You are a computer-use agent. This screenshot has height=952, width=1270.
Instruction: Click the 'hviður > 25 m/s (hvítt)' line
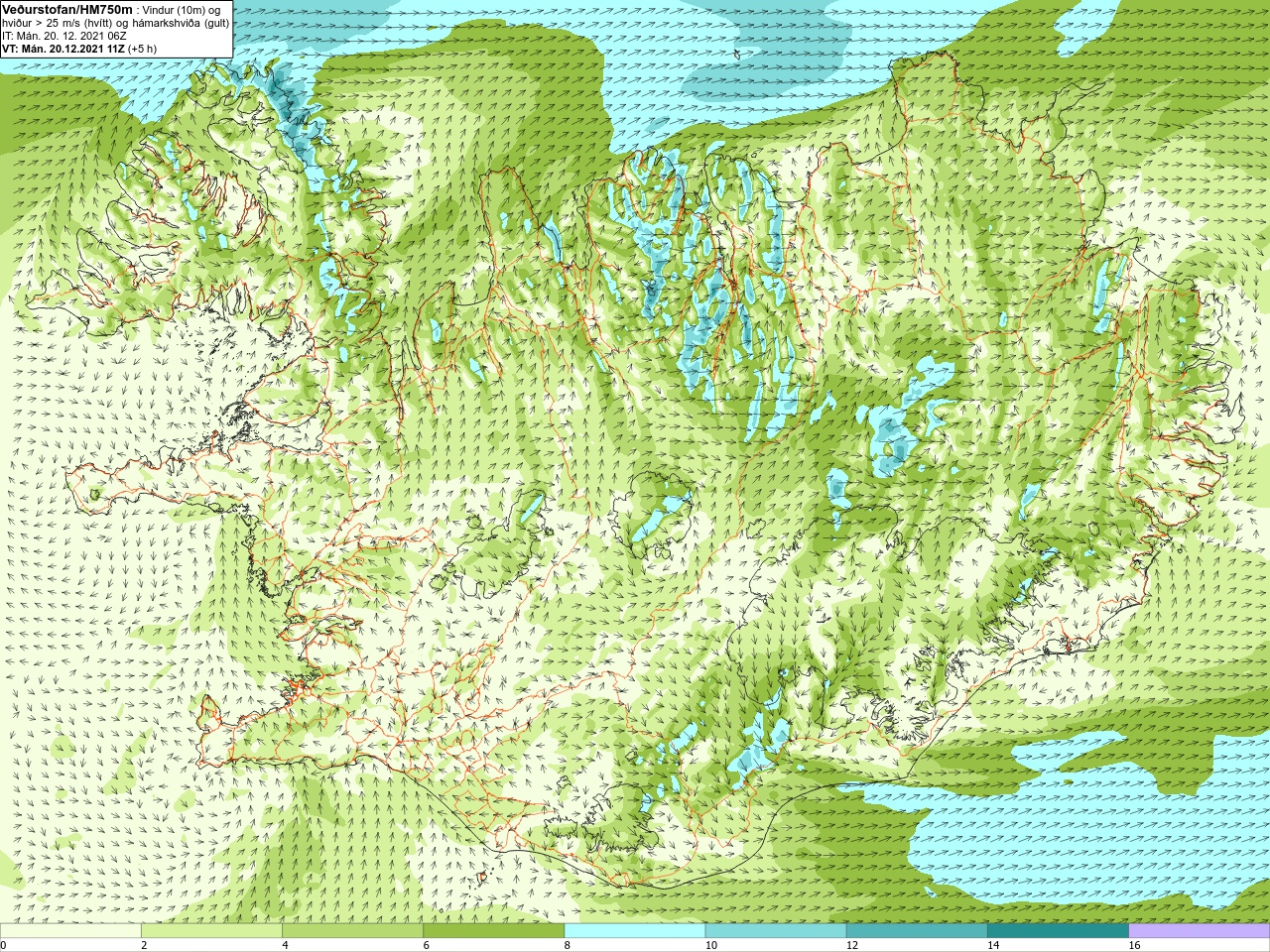pos(59,23)
